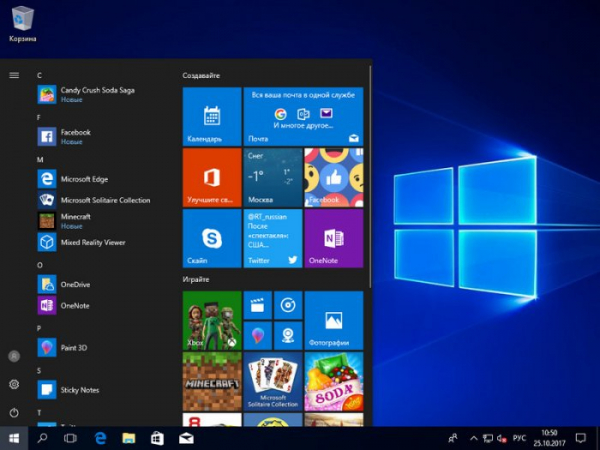Open the Recycle Bin on the desktop

click(23, 24)
